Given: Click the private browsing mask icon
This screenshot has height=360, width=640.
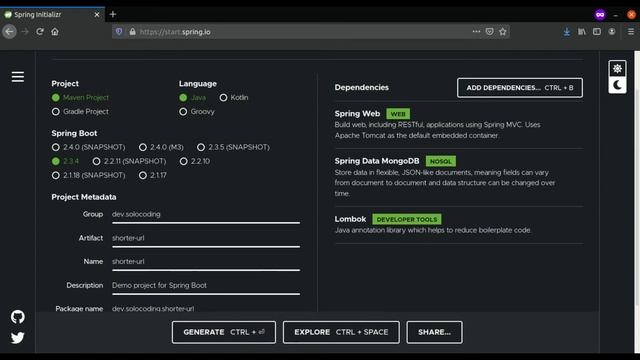Looking at the screenshot, I should click(600, 15).
